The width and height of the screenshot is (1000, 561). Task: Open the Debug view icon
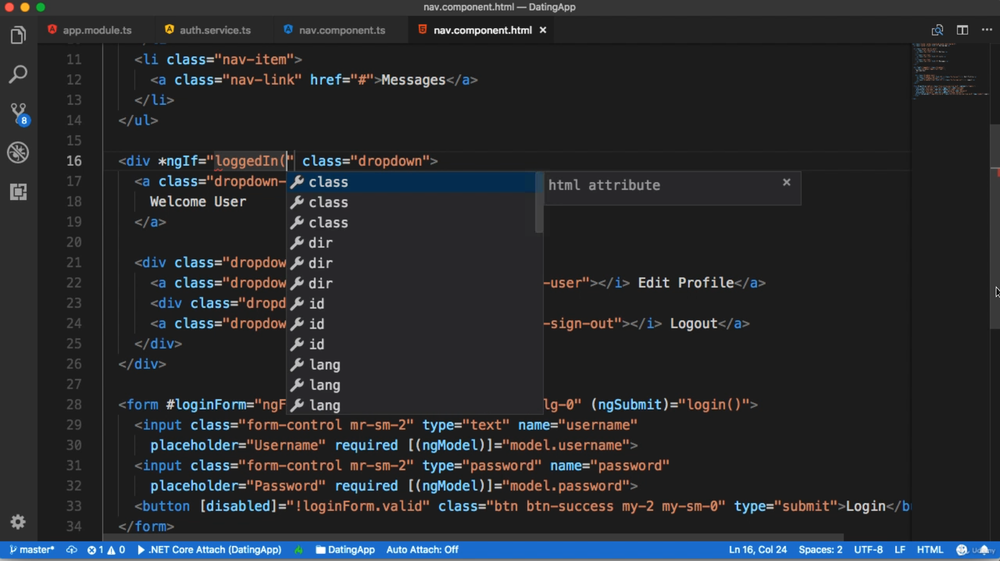point(18,152)
